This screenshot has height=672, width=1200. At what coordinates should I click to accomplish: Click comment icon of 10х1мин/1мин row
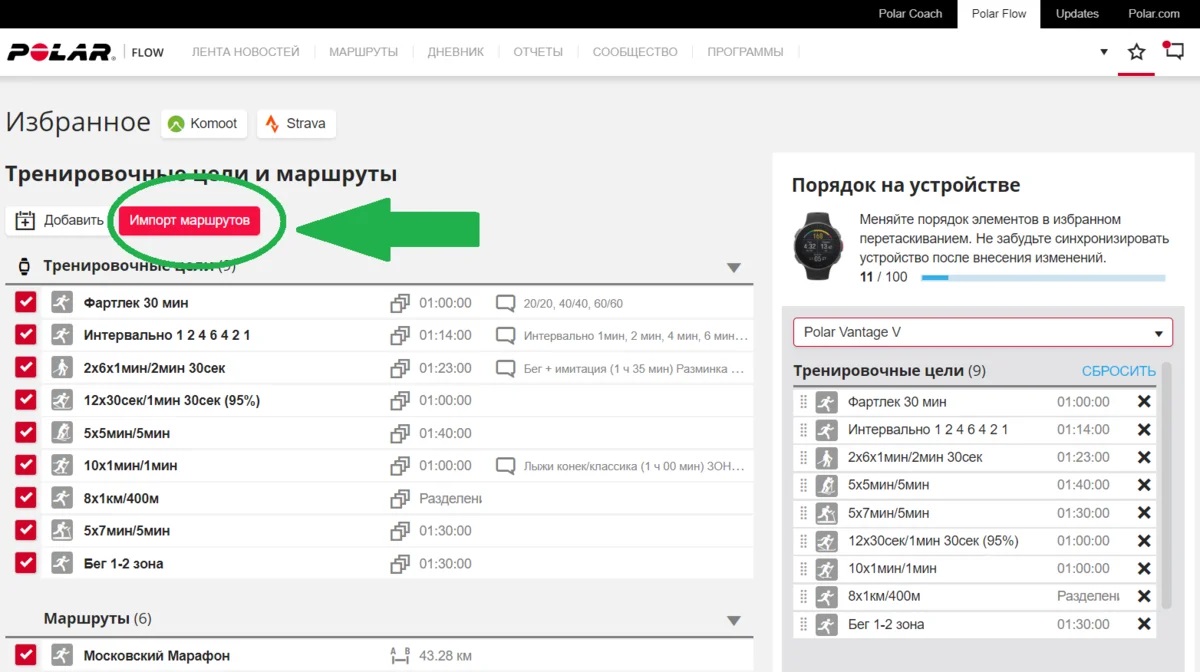pyautogui.click(x=506, y=466)
